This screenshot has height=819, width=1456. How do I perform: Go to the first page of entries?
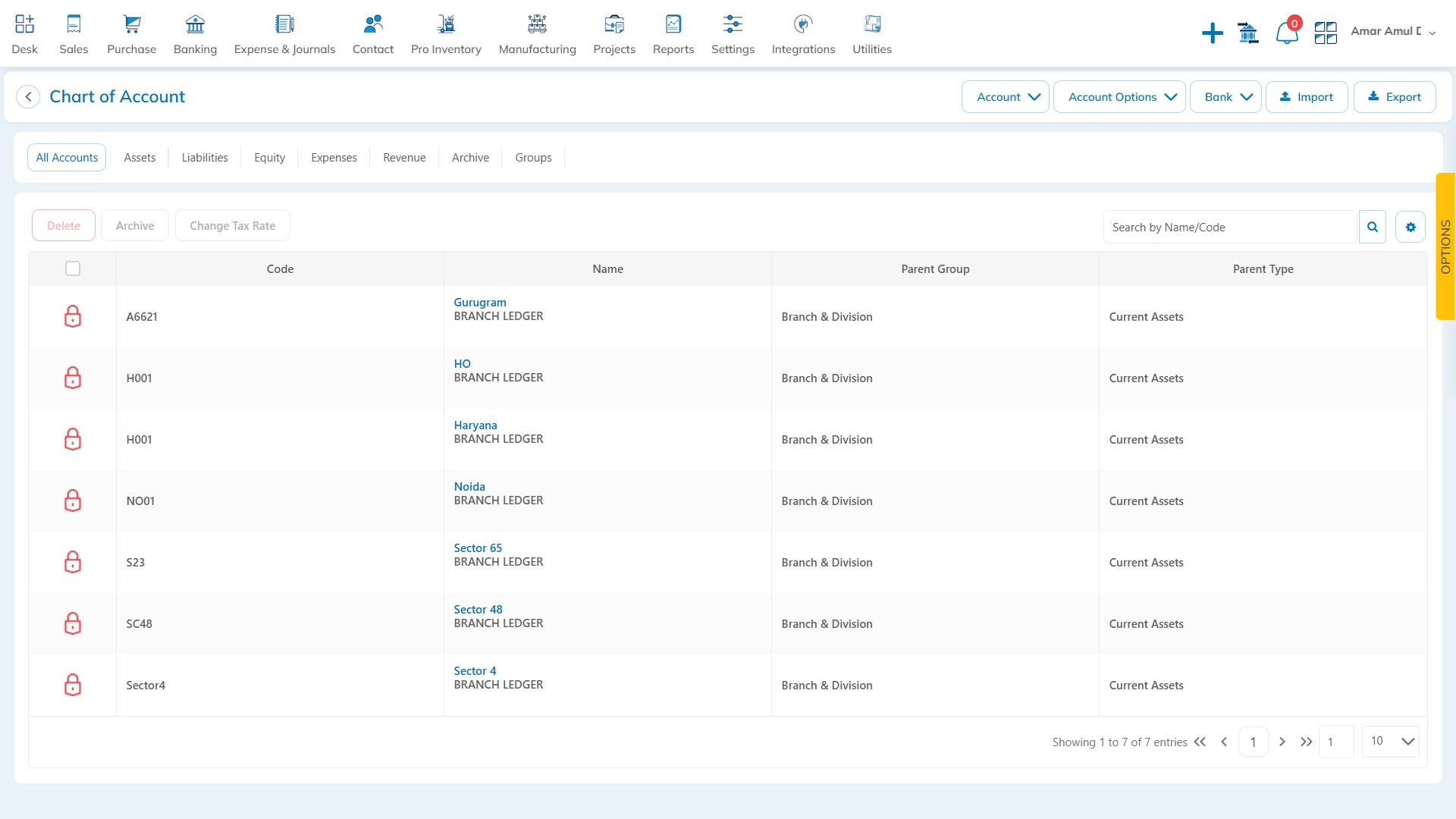pyautogui.click(x=1200, y=742)
